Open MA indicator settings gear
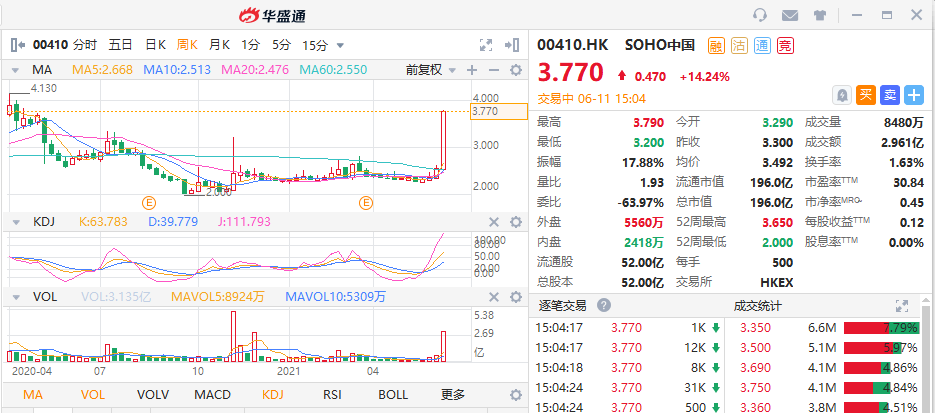Viewport: 935px width, 413px height. [516, 70]
